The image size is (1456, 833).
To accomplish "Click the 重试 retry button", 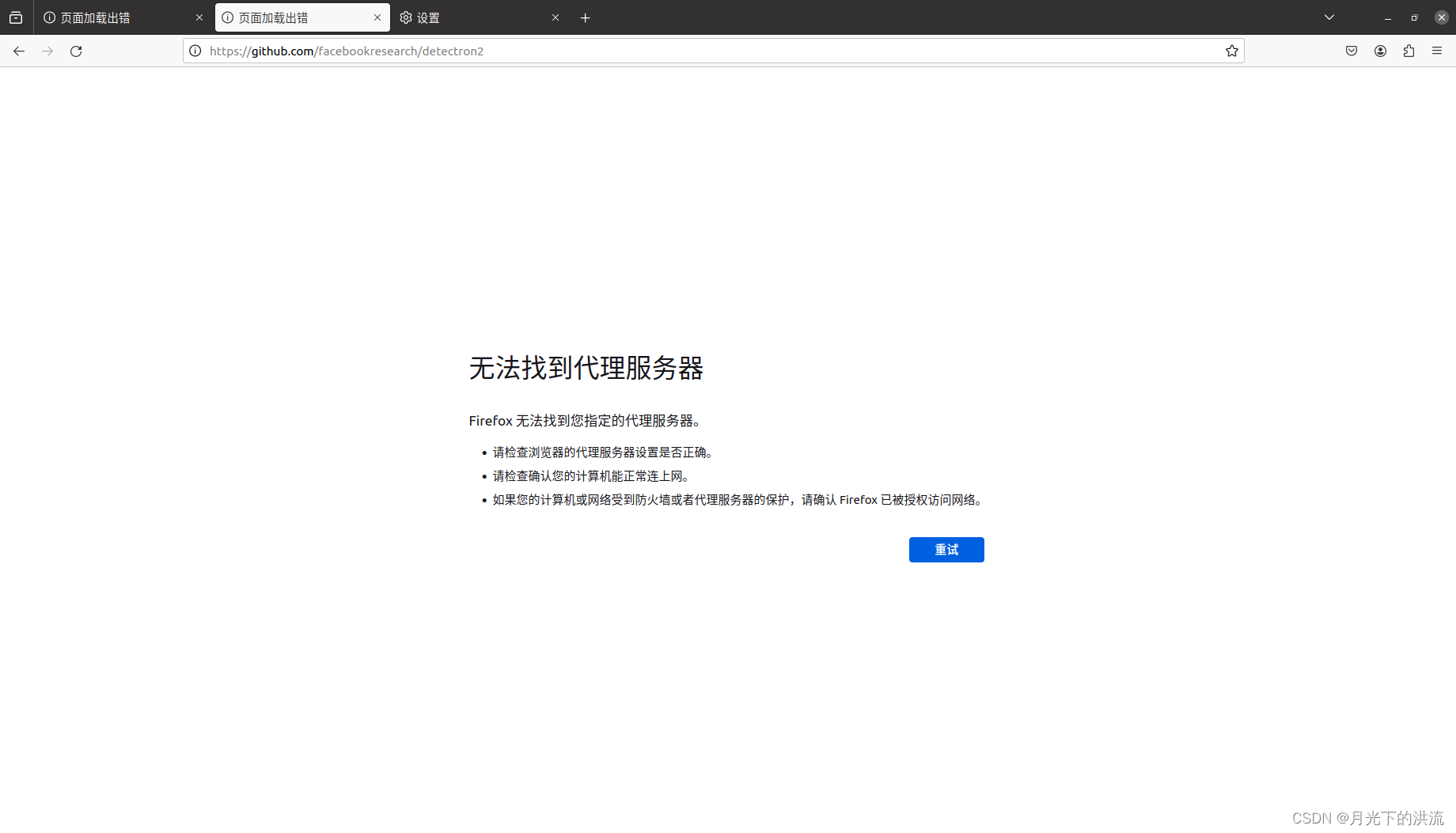I will coord(946,549).
